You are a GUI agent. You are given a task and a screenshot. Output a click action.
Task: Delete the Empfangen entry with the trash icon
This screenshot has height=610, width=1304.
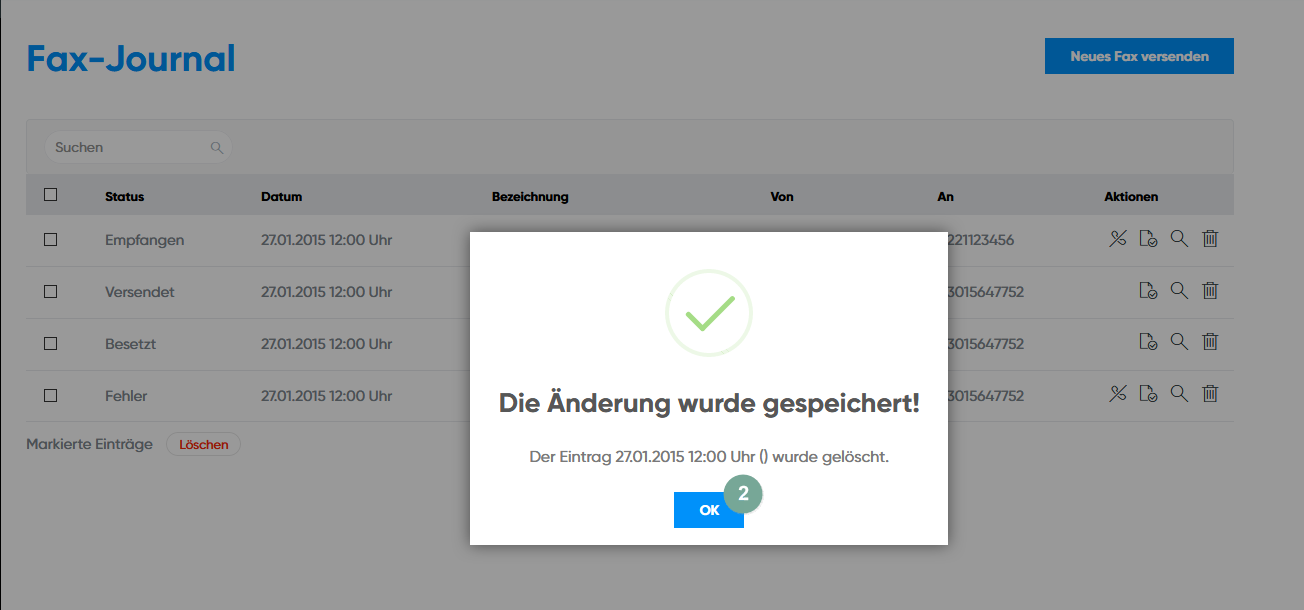point(1210,239)
